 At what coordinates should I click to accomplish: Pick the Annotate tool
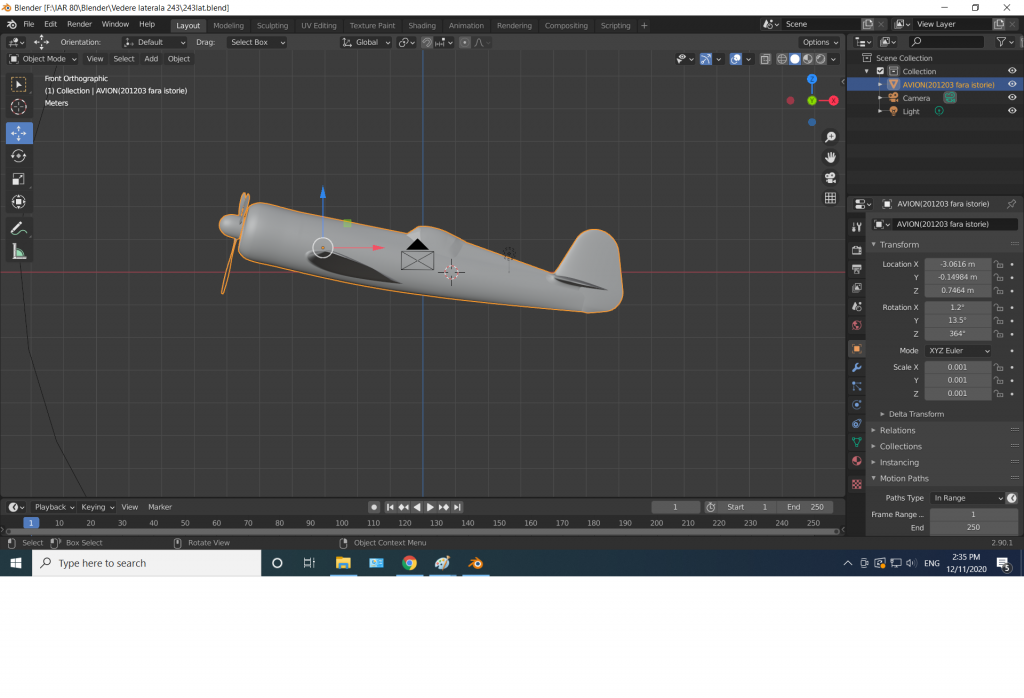(x=18, y=229)
